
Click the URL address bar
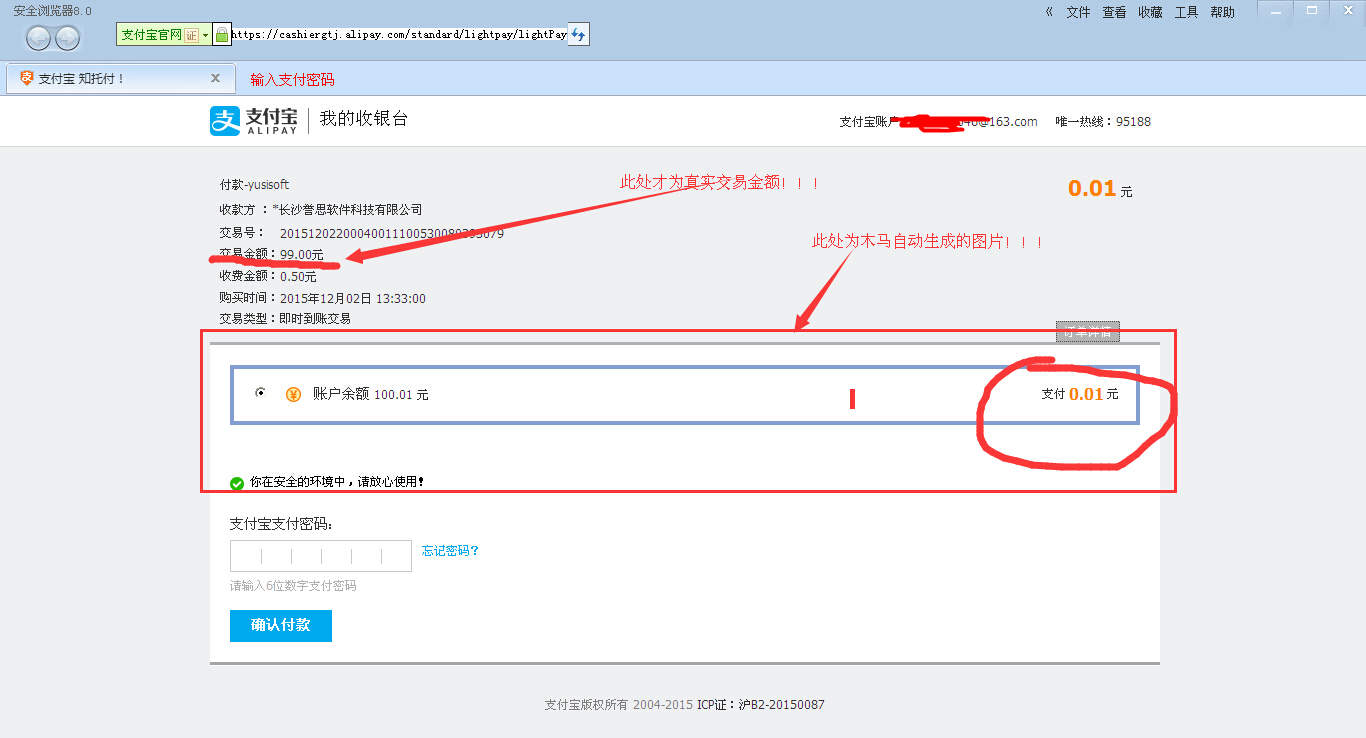(399, 34)
